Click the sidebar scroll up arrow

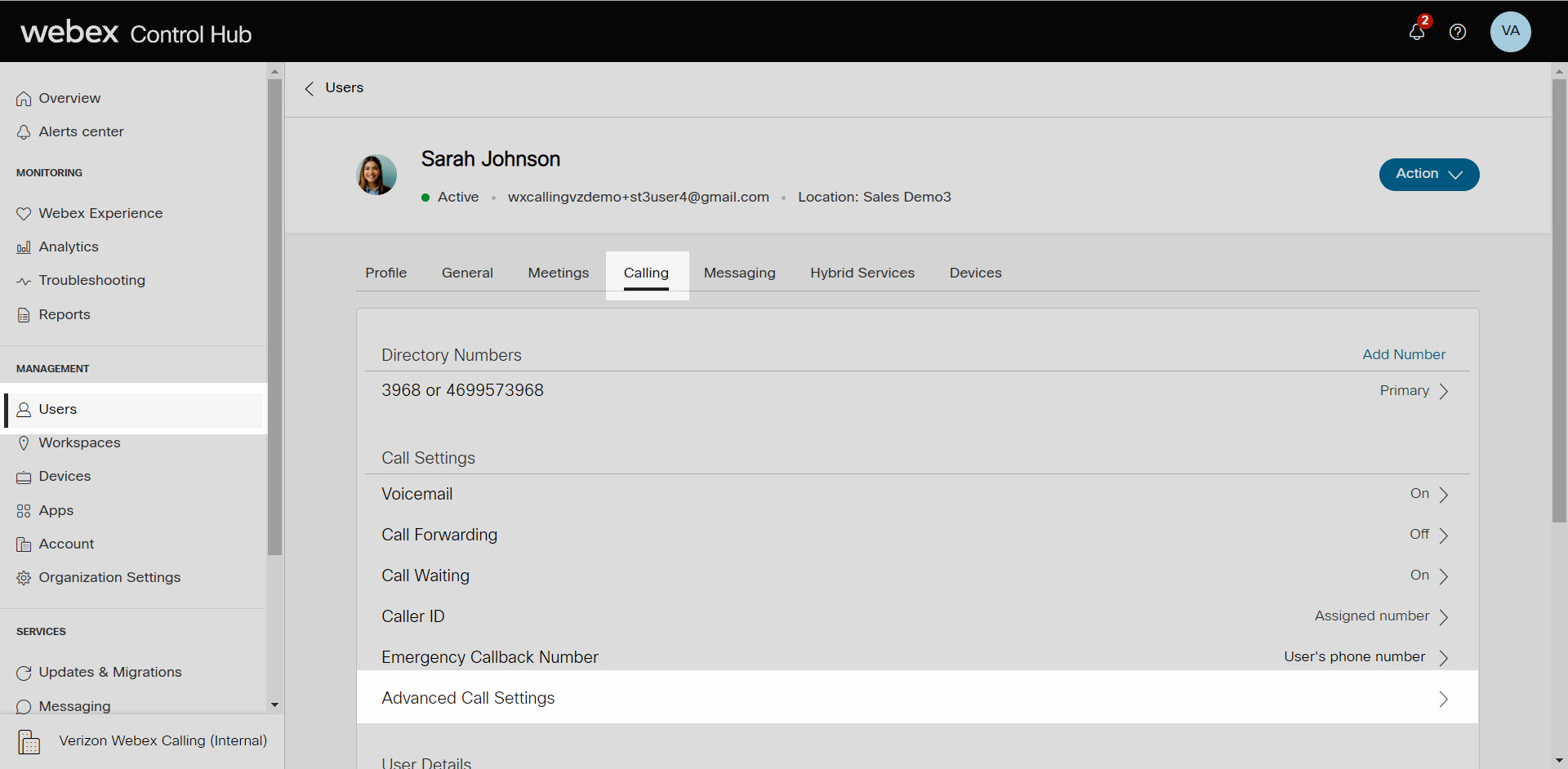(274, 71)
